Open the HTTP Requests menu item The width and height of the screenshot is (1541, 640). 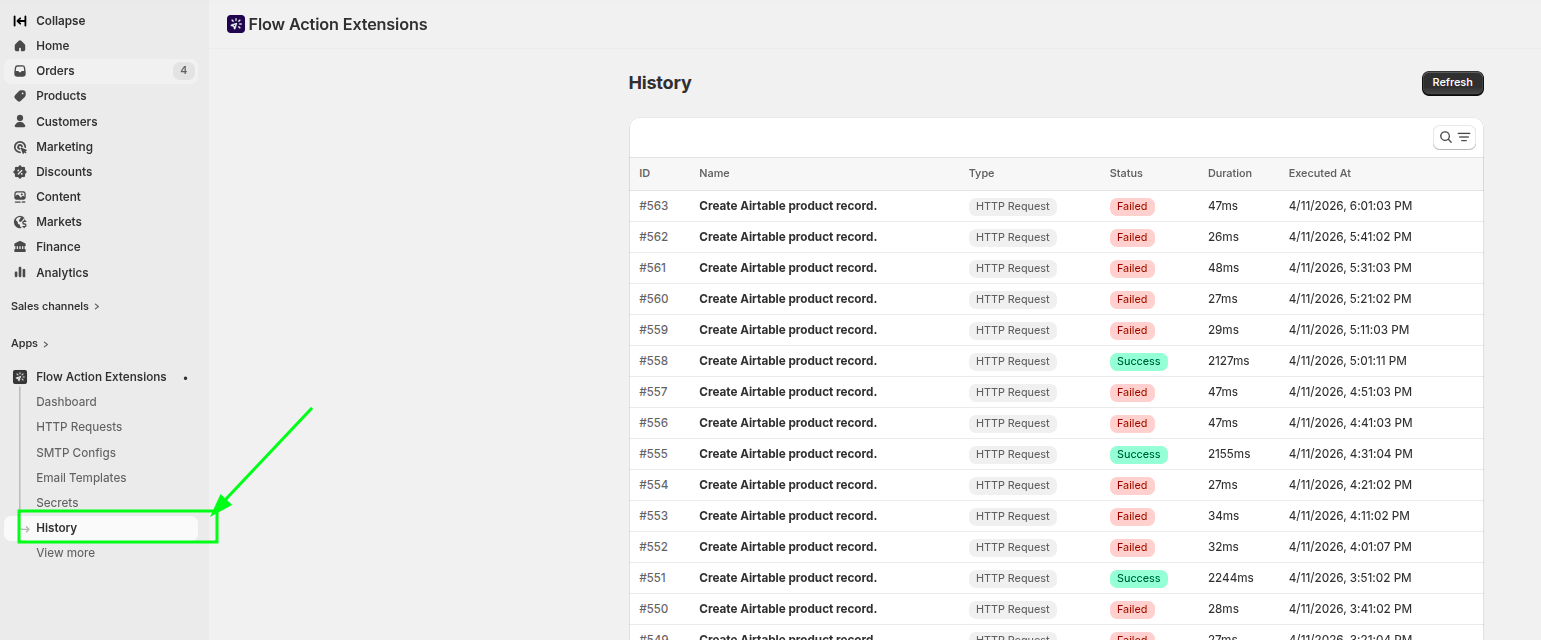[x=79, y=427]
